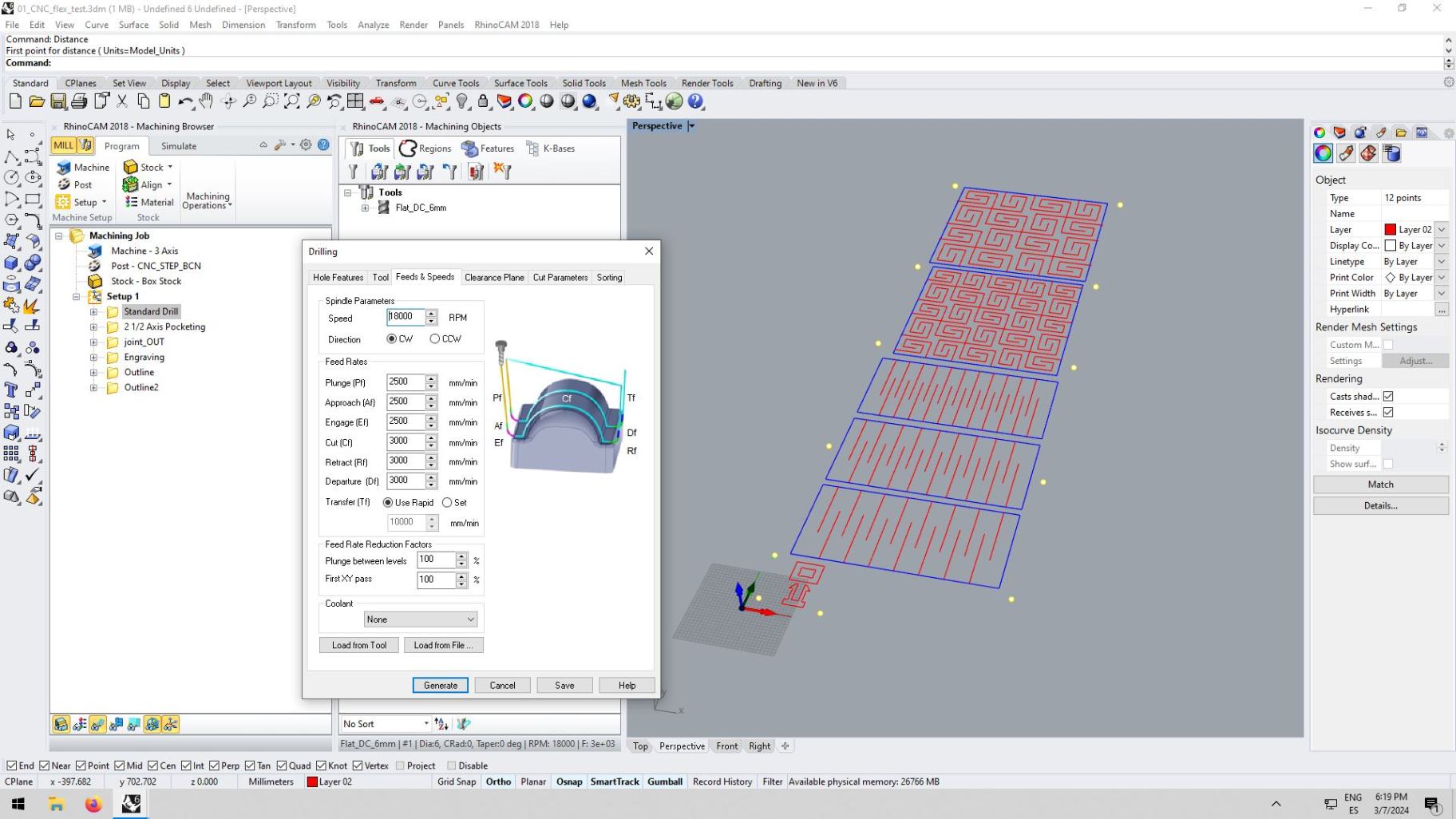Open file using the folder icon

[37, 101]
